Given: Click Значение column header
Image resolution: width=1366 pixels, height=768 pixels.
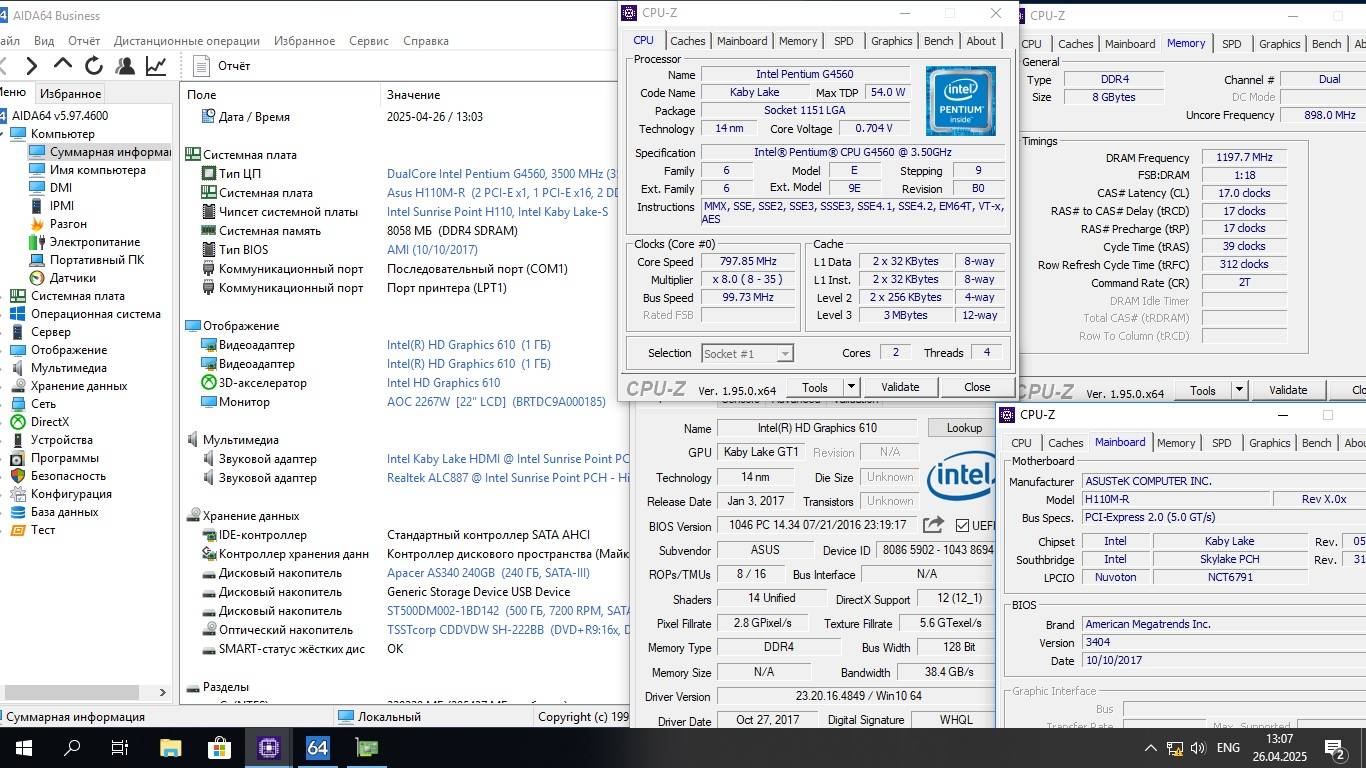Looking at the screenshot, I should 413,95.
